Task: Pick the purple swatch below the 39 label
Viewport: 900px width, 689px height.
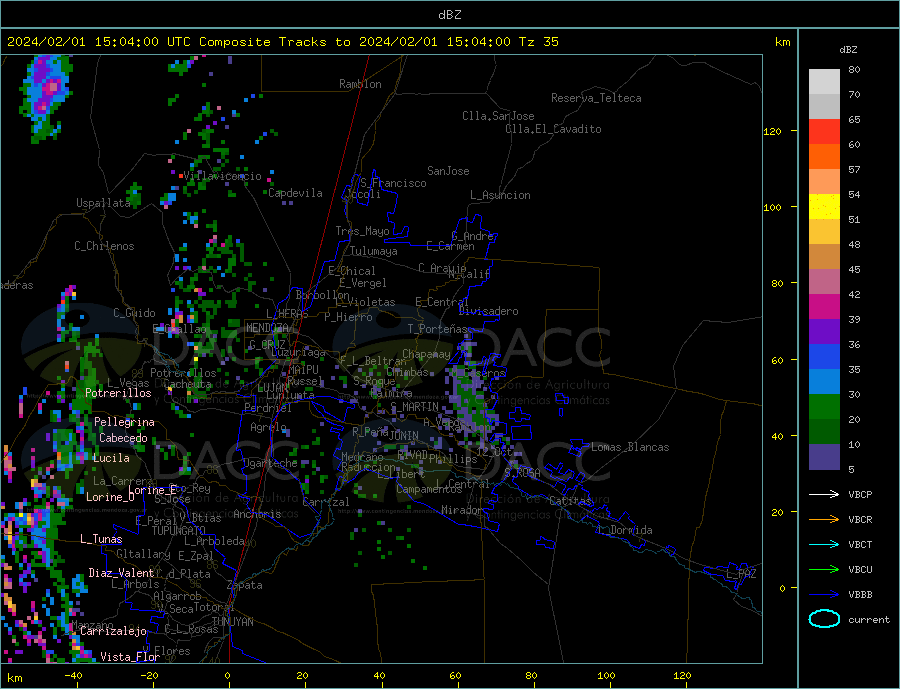Action: pos(824,332)
